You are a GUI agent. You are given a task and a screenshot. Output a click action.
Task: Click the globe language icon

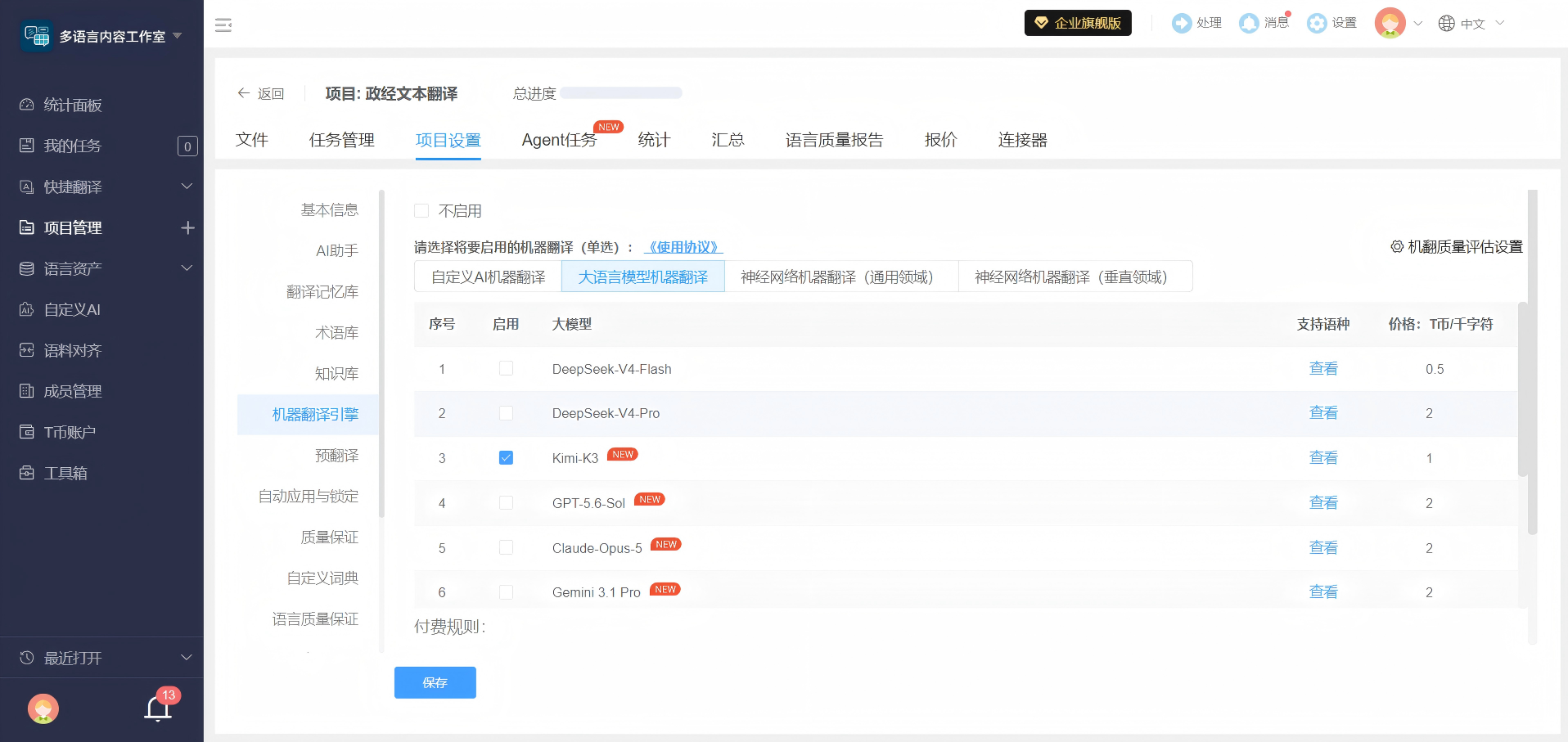1447,23
